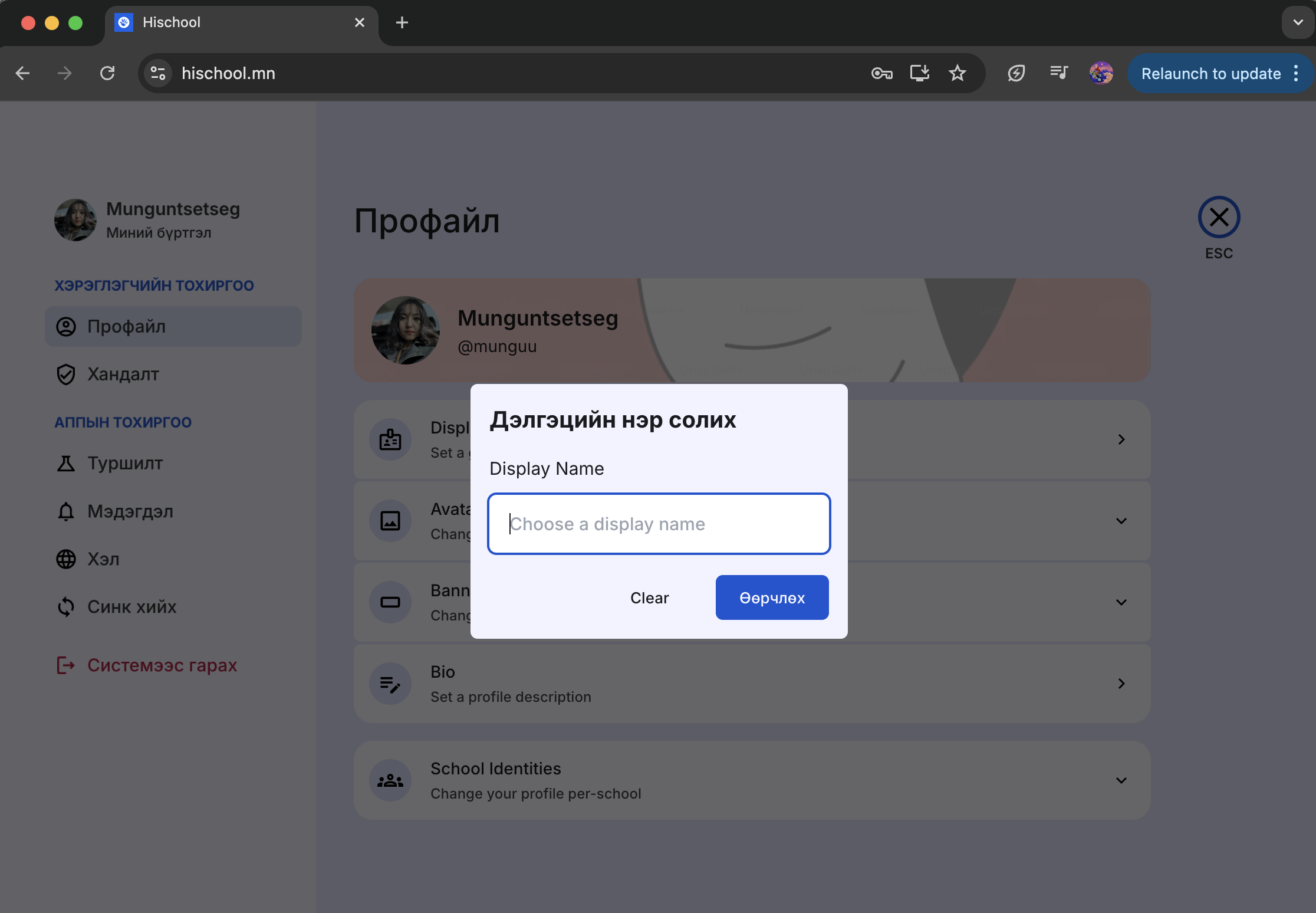This screenshot has height=913, width=1316.
Task: Click install app icon in address bar
Action: (x=919, y=73)
